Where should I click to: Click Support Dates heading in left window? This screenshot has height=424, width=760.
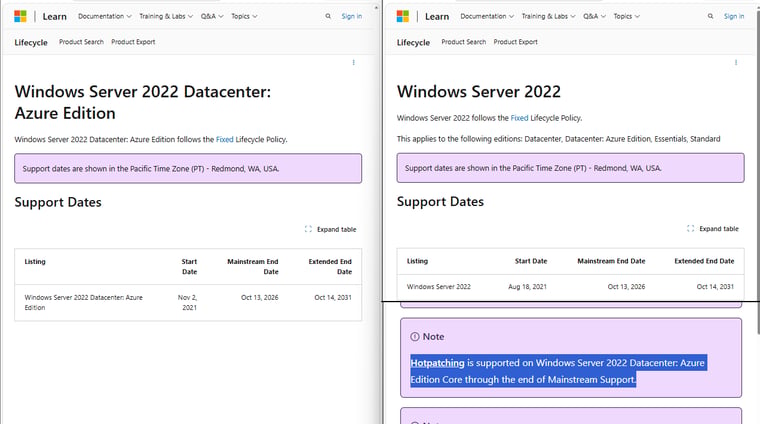pos(58,202)
